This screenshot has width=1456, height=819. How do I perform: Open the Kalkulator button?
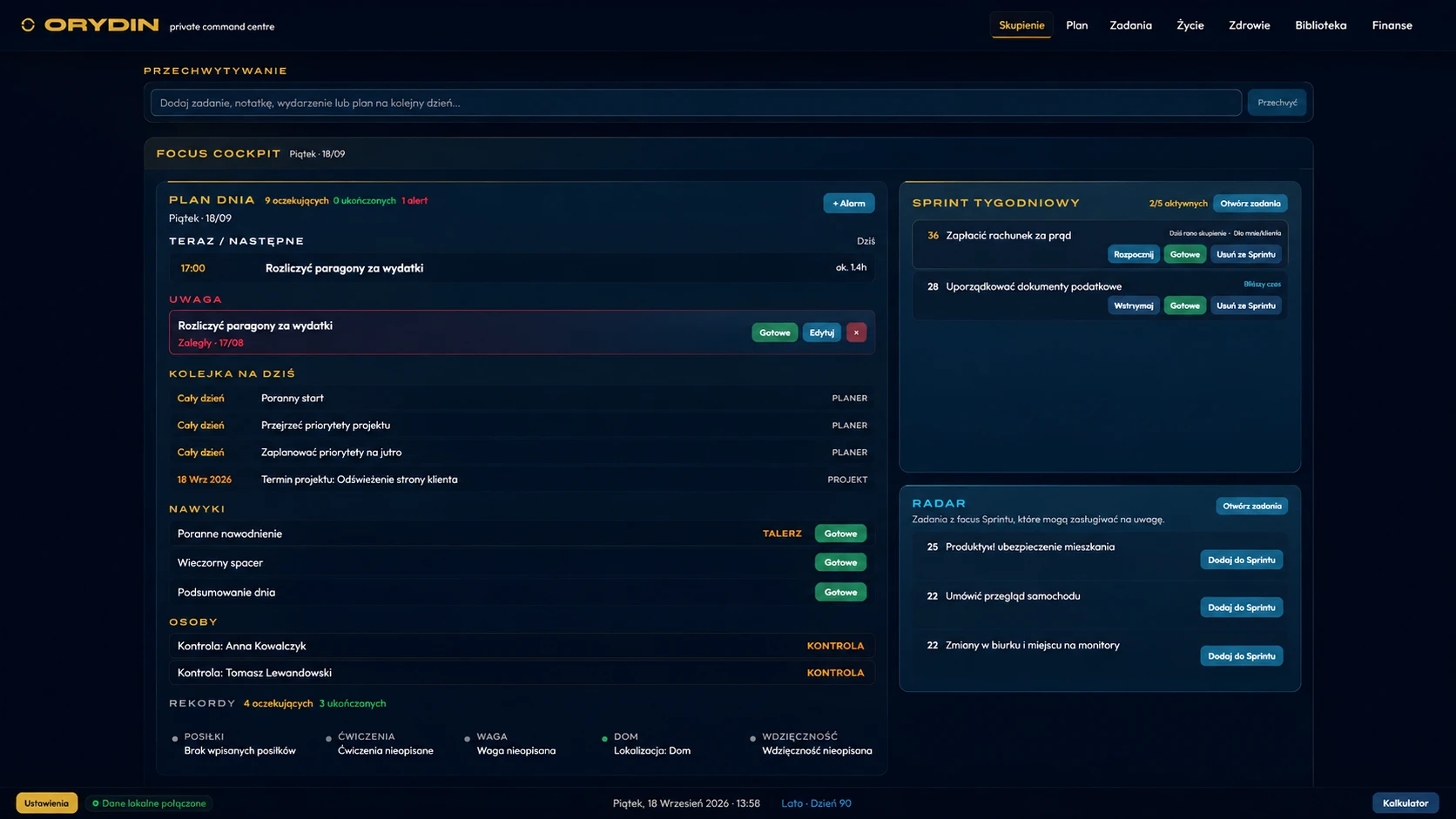click(x=1405, y=803)
